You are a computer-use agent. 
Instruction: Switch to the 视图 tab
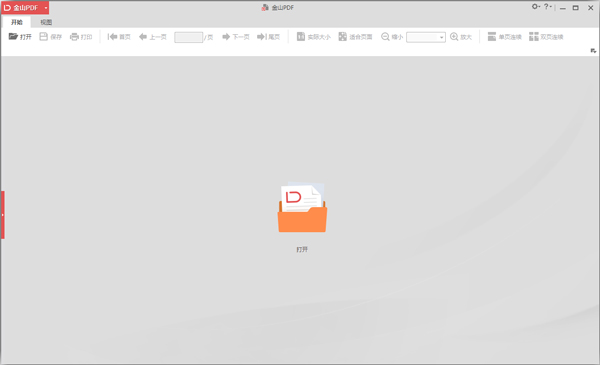click(x=46, y=22)
